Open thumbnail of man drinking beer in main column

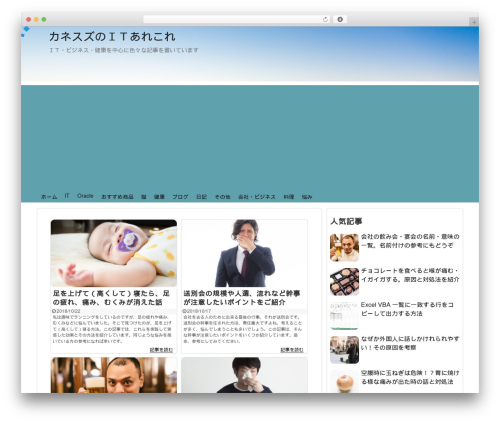(x=114, y=375)
